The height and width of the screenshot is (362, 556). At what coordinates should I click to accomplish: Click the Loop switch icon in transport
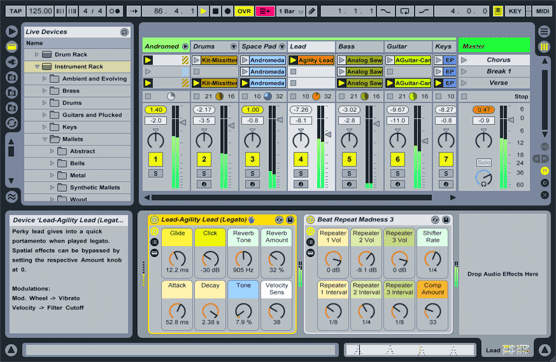404,11
